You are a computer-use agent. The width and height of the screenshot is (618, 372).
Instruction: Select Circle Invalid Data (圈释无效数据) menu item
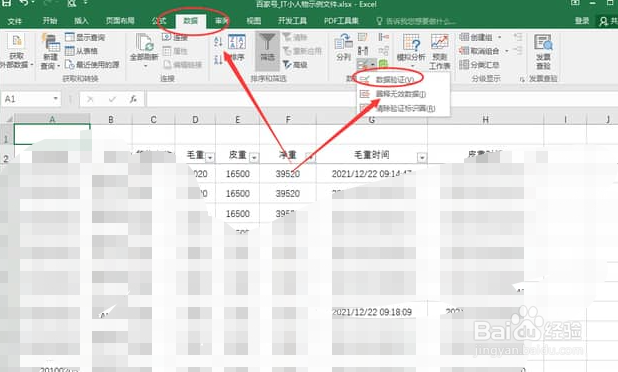tap(403, 94)
